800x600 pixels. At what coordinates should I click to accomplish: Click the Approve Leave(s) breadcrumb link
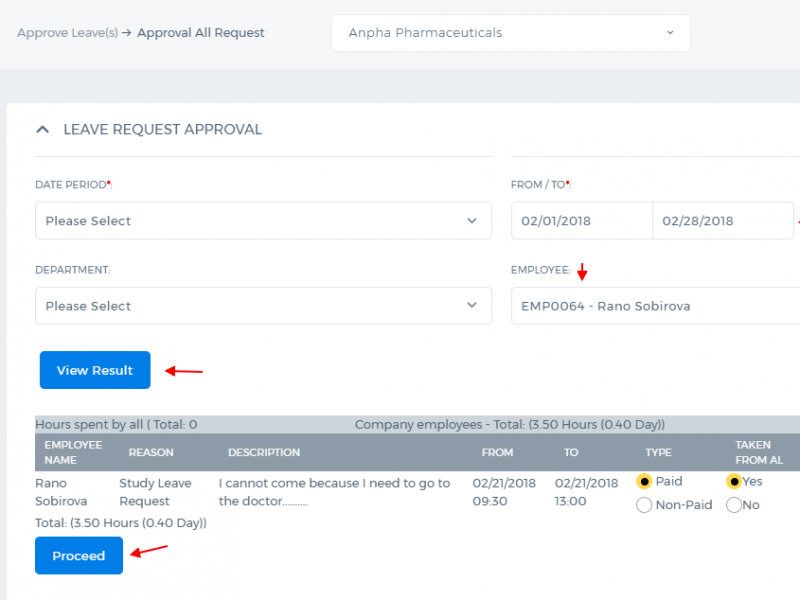(67, 33)
